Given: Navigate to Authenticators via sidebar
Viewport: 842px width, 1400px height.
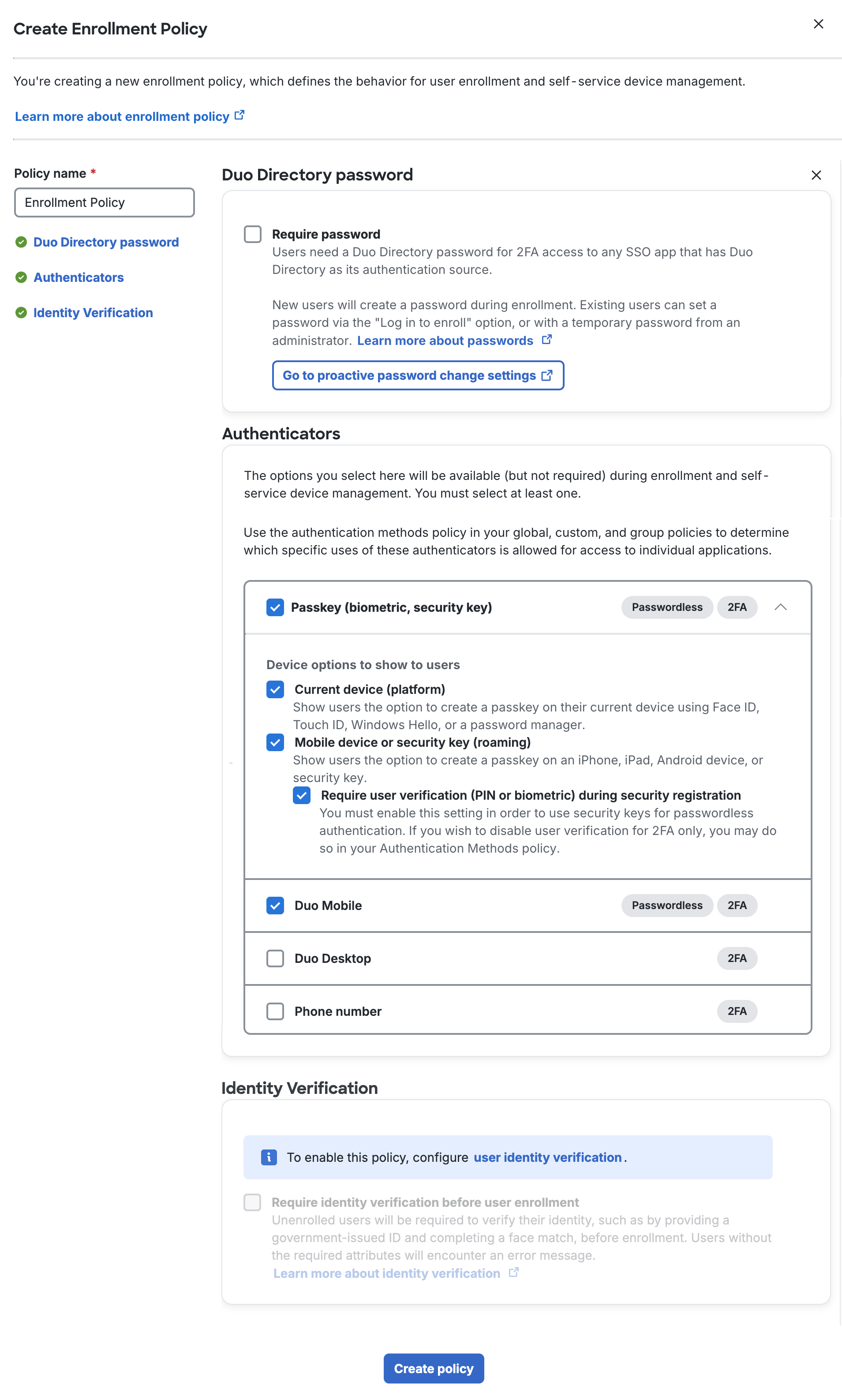Looking at the screenshot, I should point(79,277).
